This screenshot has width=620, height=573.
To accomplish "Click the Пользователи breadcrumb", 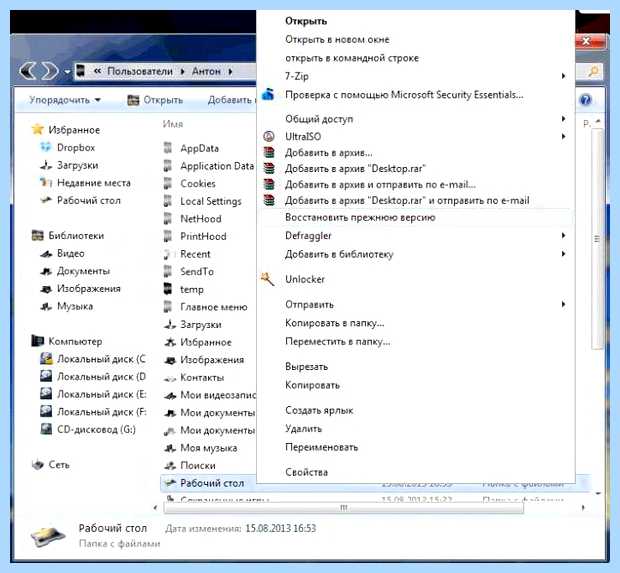I will pyautogui.click(x=140, y=72).
